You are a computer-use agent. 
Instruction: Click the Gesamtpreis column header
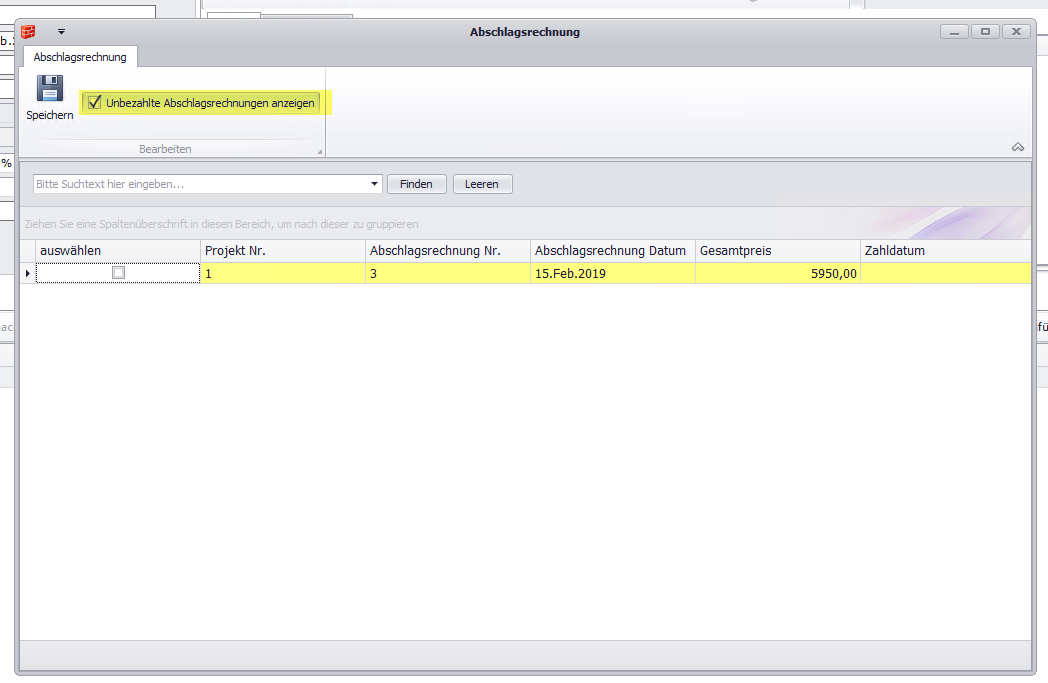point(777,251)
